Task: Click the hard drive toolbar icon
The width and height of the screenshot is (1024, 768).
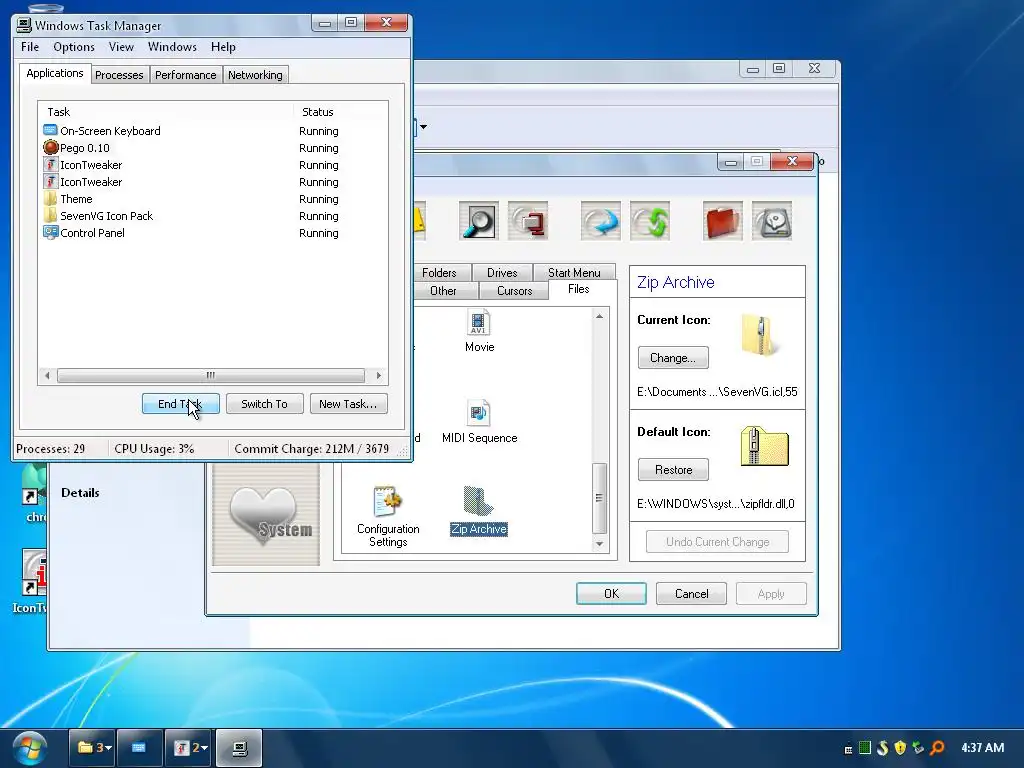Action: click(772, 221)
